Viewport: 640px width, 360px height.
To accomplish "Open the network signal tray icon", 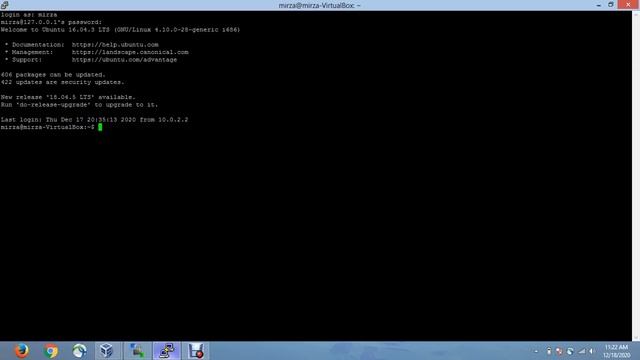I will click(x=582, y=351).
